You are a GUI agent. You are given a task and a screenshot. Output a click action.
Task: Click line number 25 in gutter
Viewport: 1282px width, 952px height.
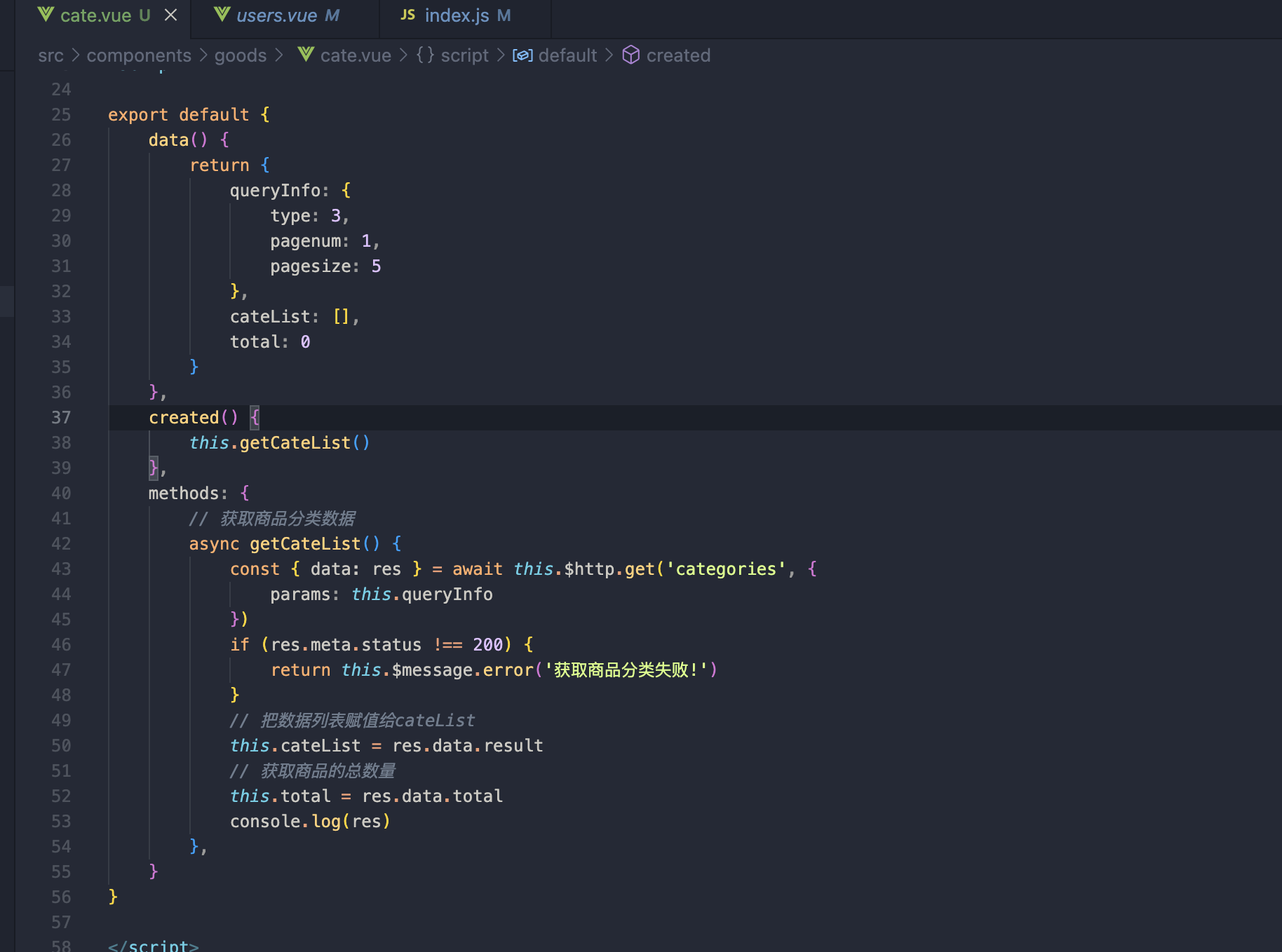coord(61,115)
